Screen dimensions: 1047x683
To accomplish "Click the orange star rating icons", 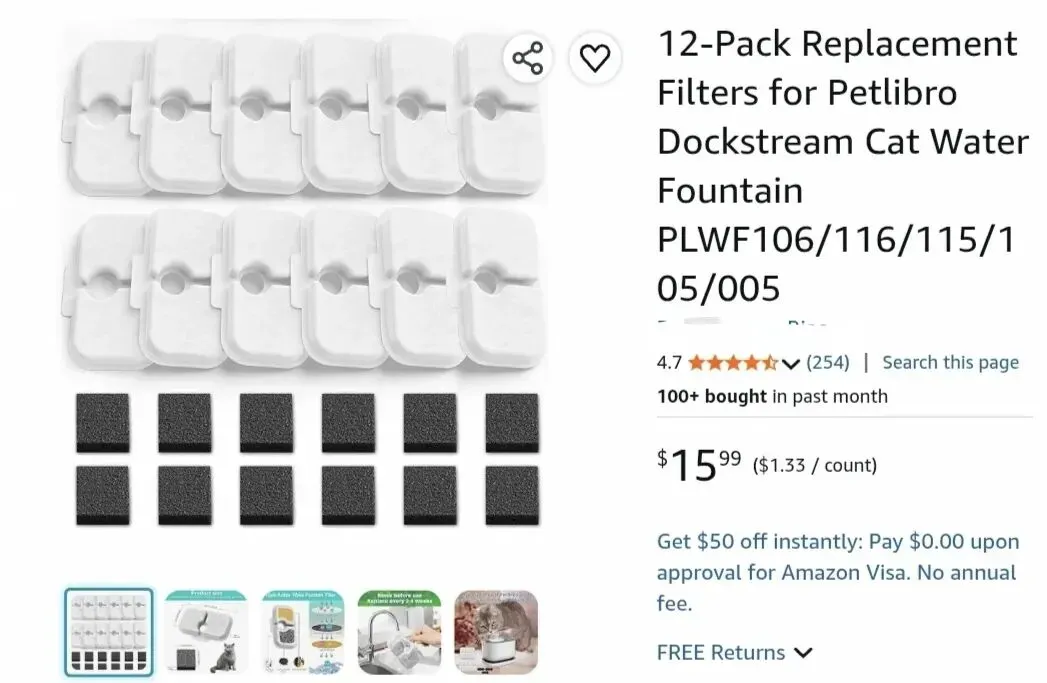I will 732,363.
